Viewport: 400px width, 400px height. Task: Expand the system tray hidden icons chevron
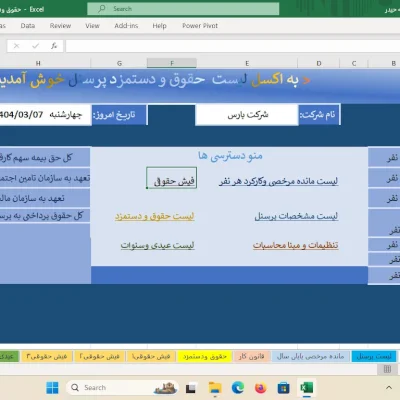[389, 388]
